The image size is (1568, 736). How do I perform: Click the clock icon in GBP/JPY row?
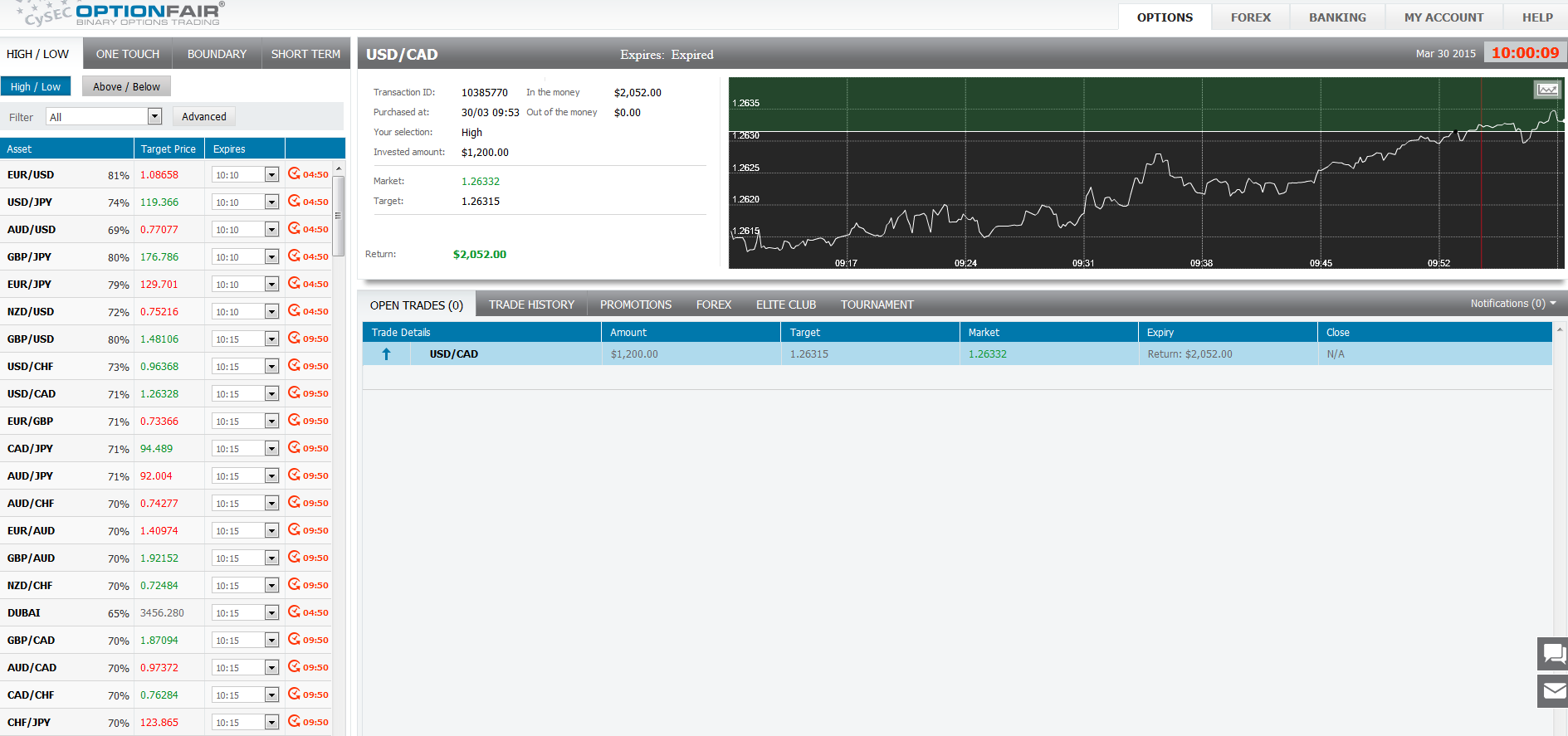294,256
